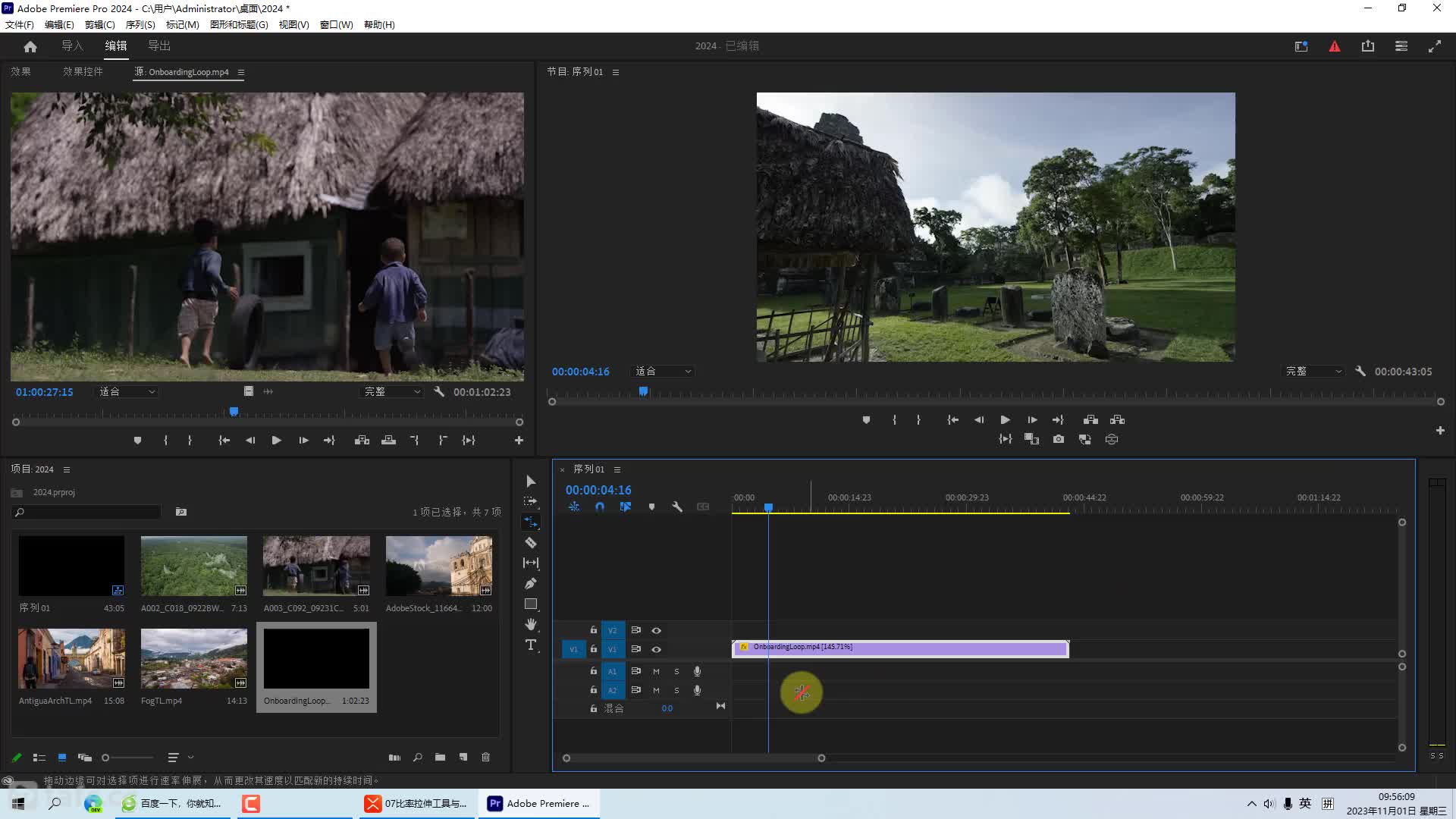Step forward one frame in program monitor
1456x819 pixels.
pos(1032,420)
